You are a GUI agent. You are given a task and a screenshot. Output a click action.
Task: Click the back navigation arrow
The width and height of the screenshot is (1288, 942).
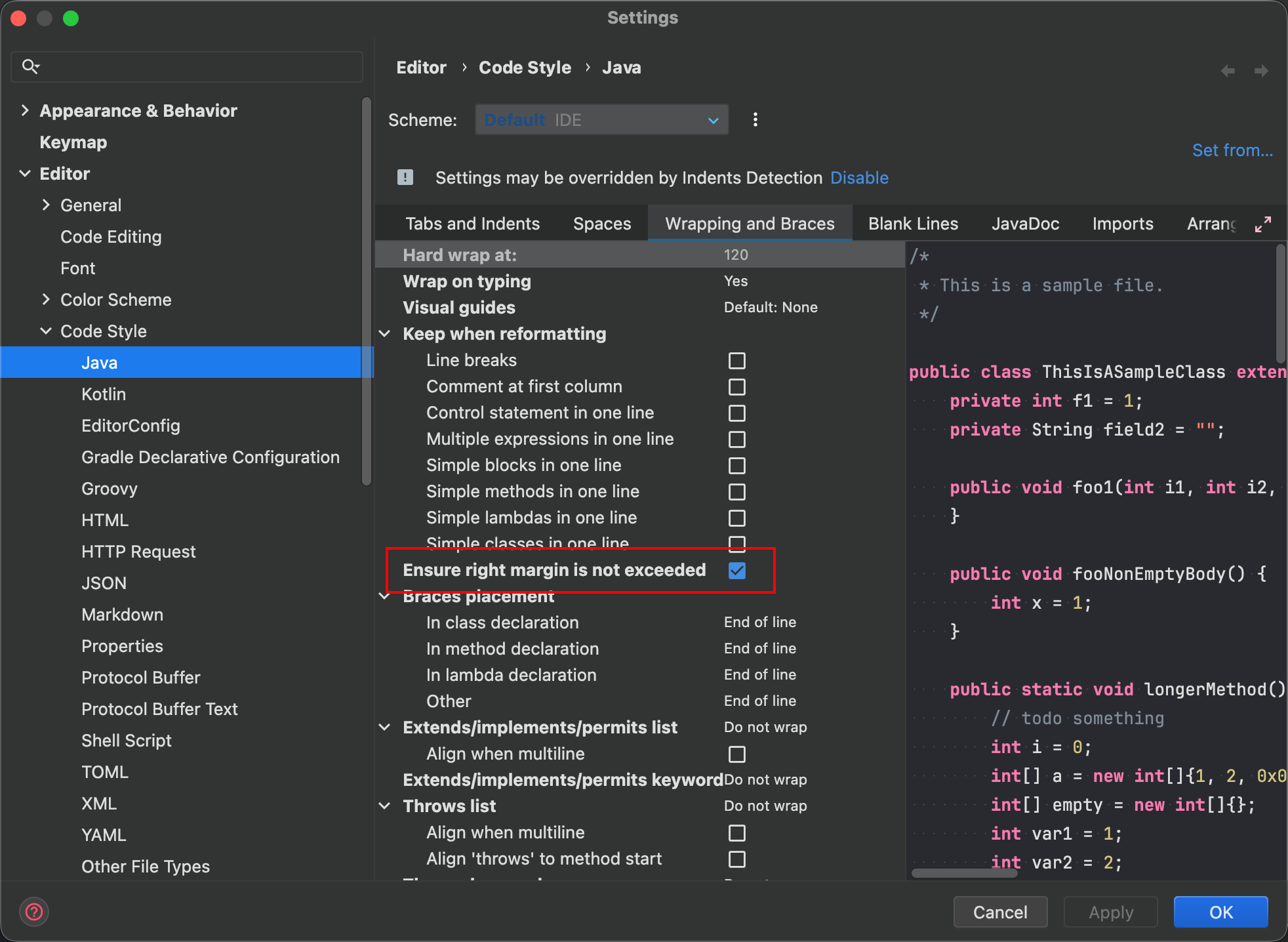point(1228,70)
